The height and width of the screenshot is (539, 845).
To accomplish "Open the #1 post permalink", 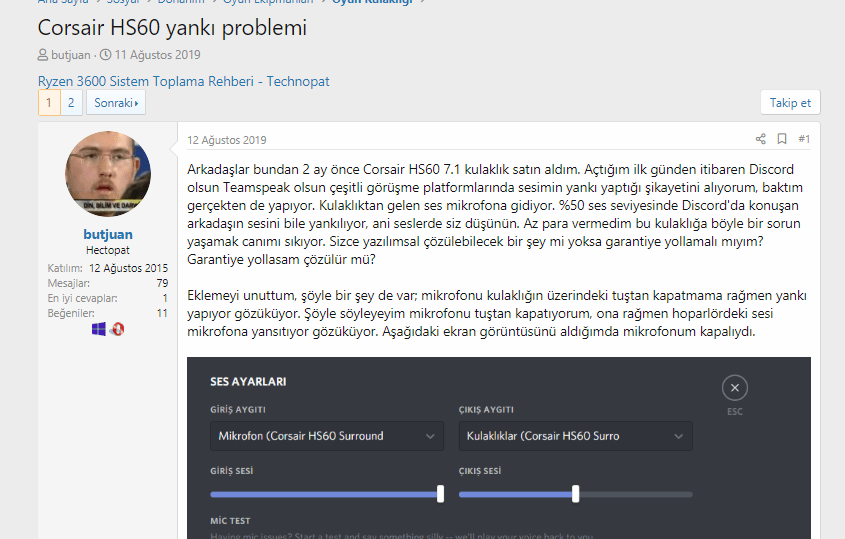I will [x=804, y=139].
